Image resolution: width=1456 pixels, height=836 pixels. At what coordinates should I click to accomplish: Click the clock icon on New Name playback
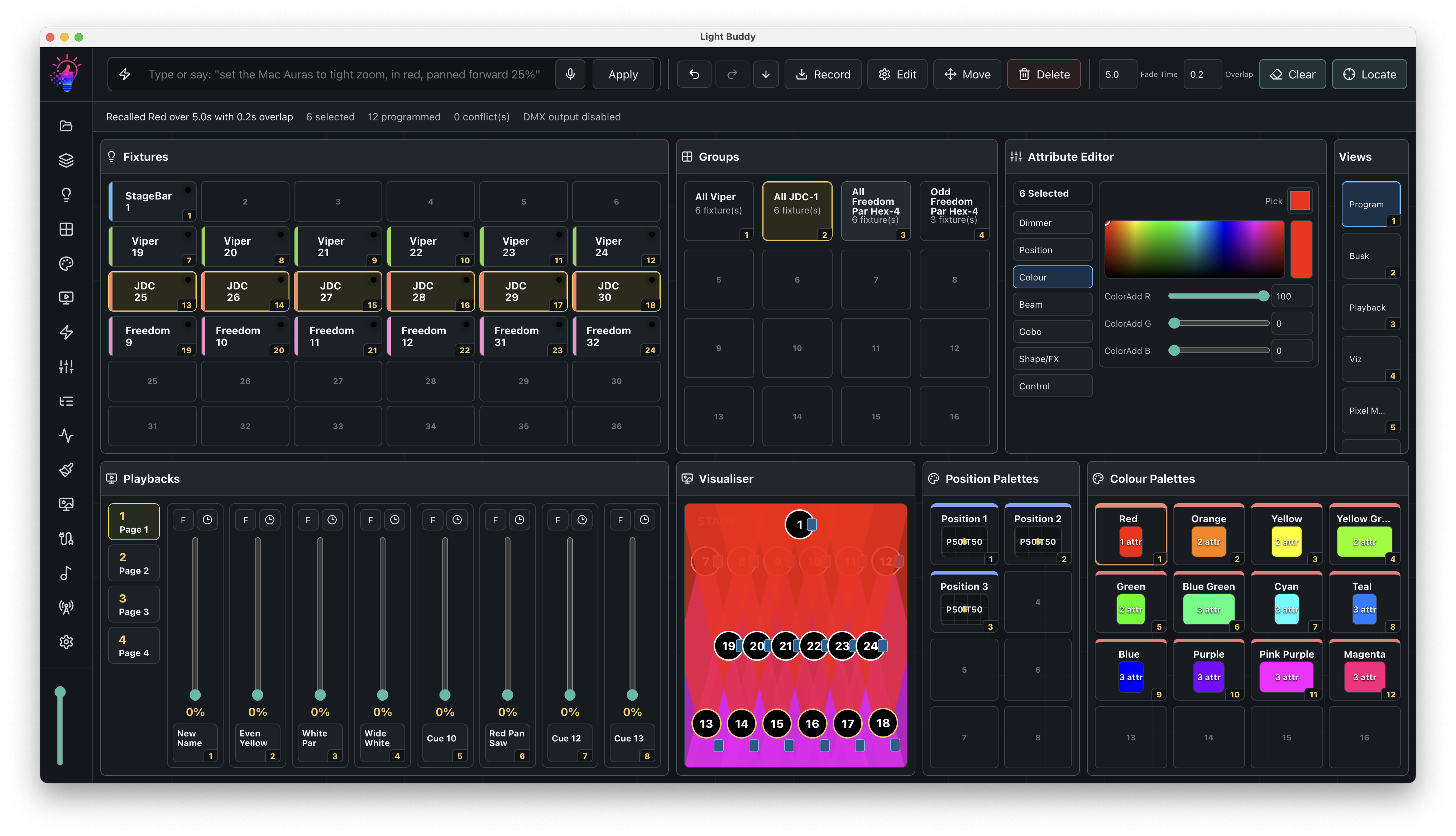pyautogui.click(x=207, y=520)
